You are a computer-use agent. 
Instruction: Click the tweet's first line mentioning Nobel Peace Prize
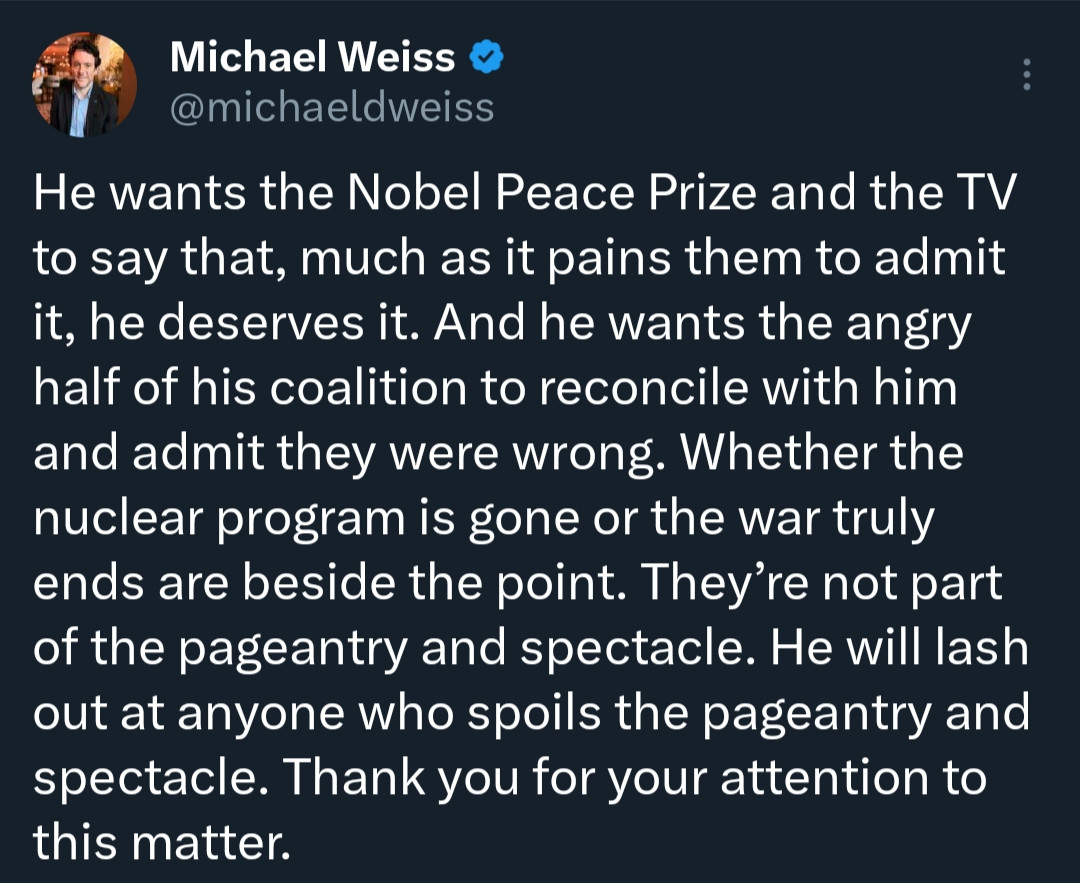coord(525,192)
